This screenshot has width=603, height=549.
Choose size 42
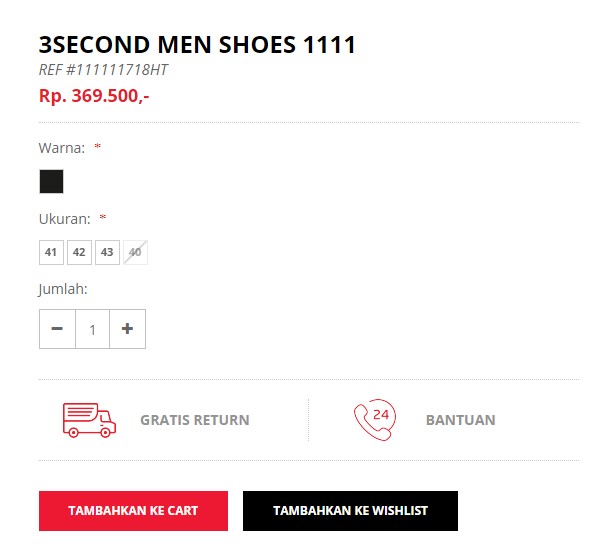pos(79,253)
